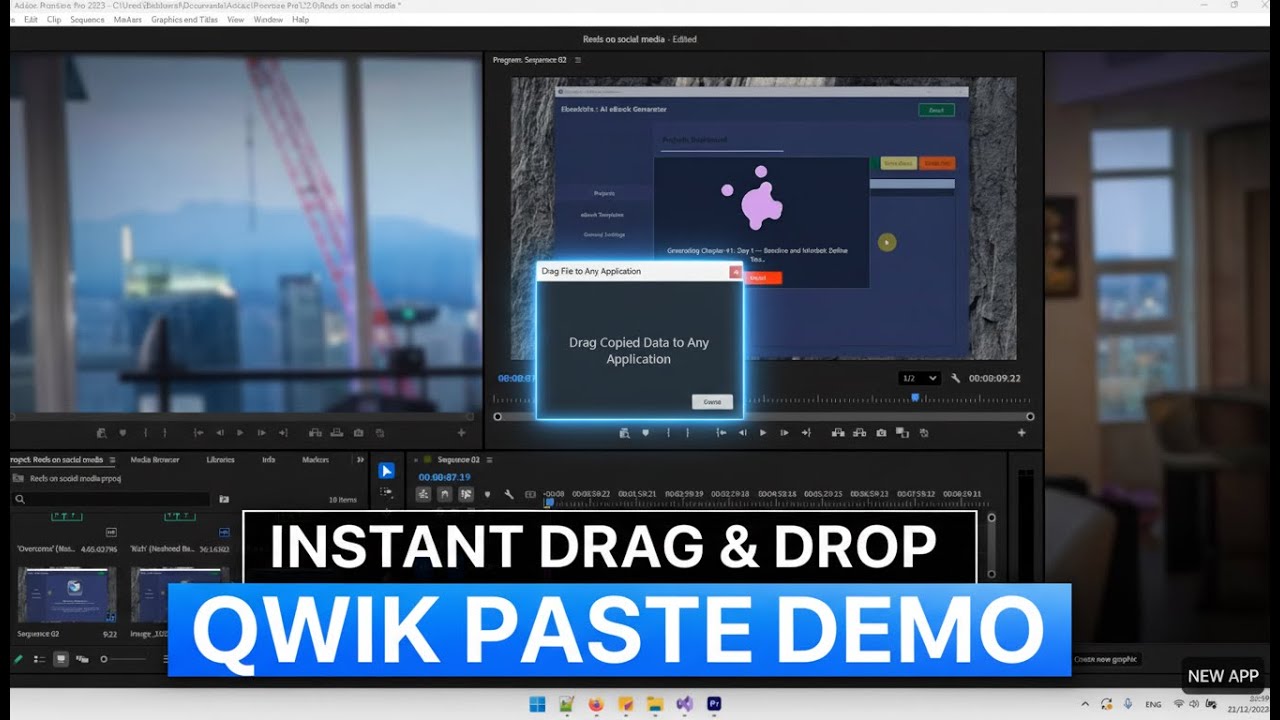Play the Program monitor sequence
Viewport: 1280px width, 720px height.
pyautogui.click(x=763, y=433)
